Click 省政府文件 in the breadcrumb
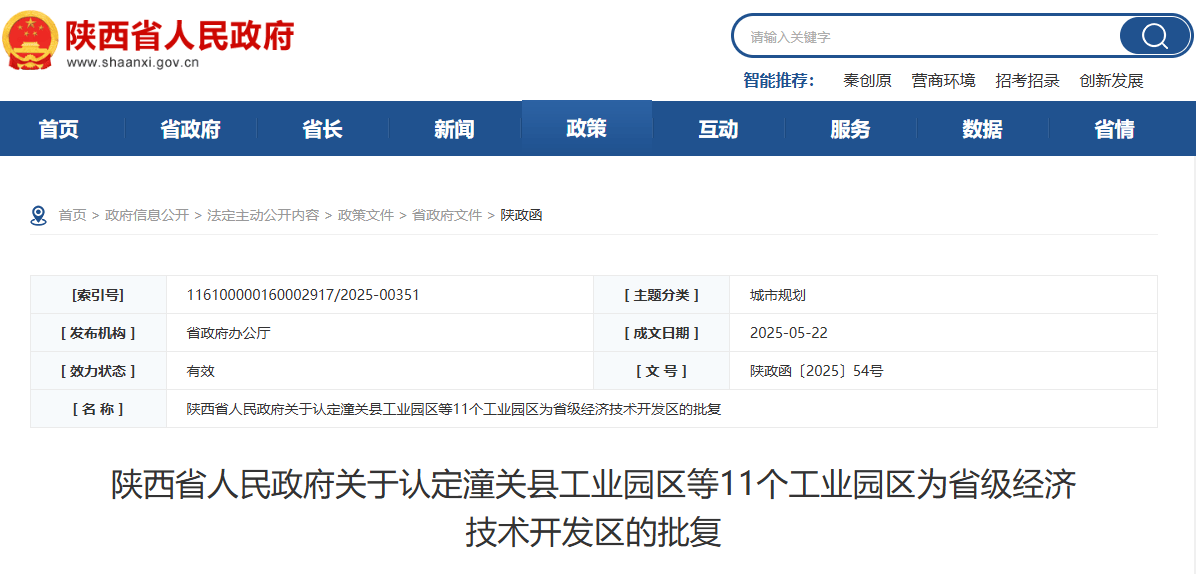1196x574 pixels. click(447, 216)
